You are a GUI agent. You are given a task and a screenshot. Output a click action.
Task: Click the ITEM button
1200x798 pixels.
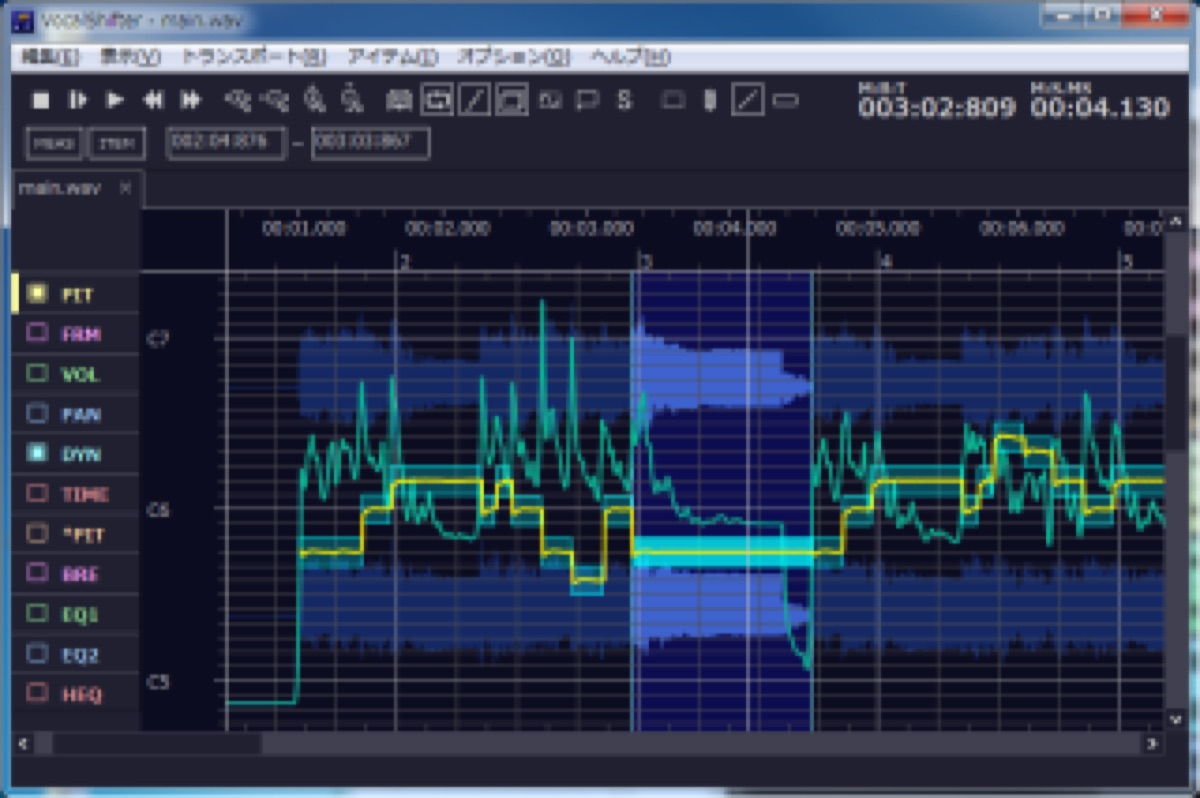pyautogui.click(x=117, y=144)
